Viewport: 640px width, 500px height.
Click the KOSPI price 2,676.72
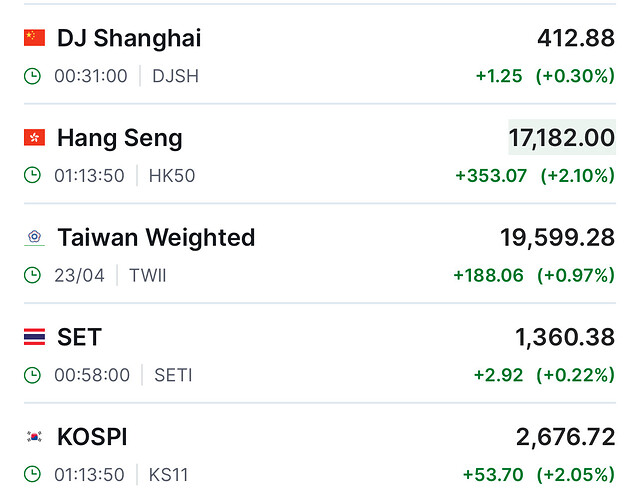[565, 437]
